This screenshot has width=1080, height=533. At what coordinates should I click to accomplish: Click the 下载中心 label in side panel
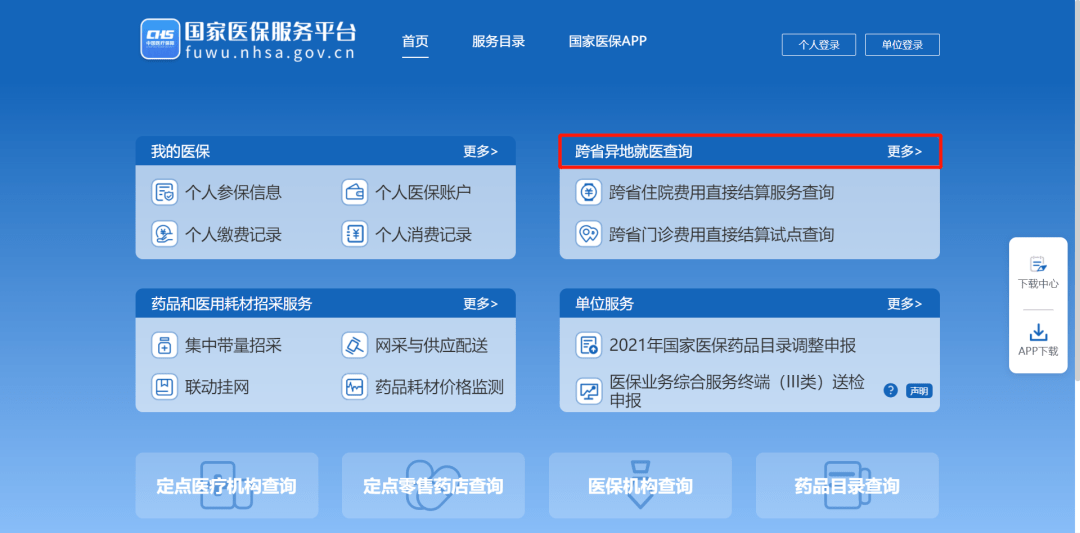1038,284
